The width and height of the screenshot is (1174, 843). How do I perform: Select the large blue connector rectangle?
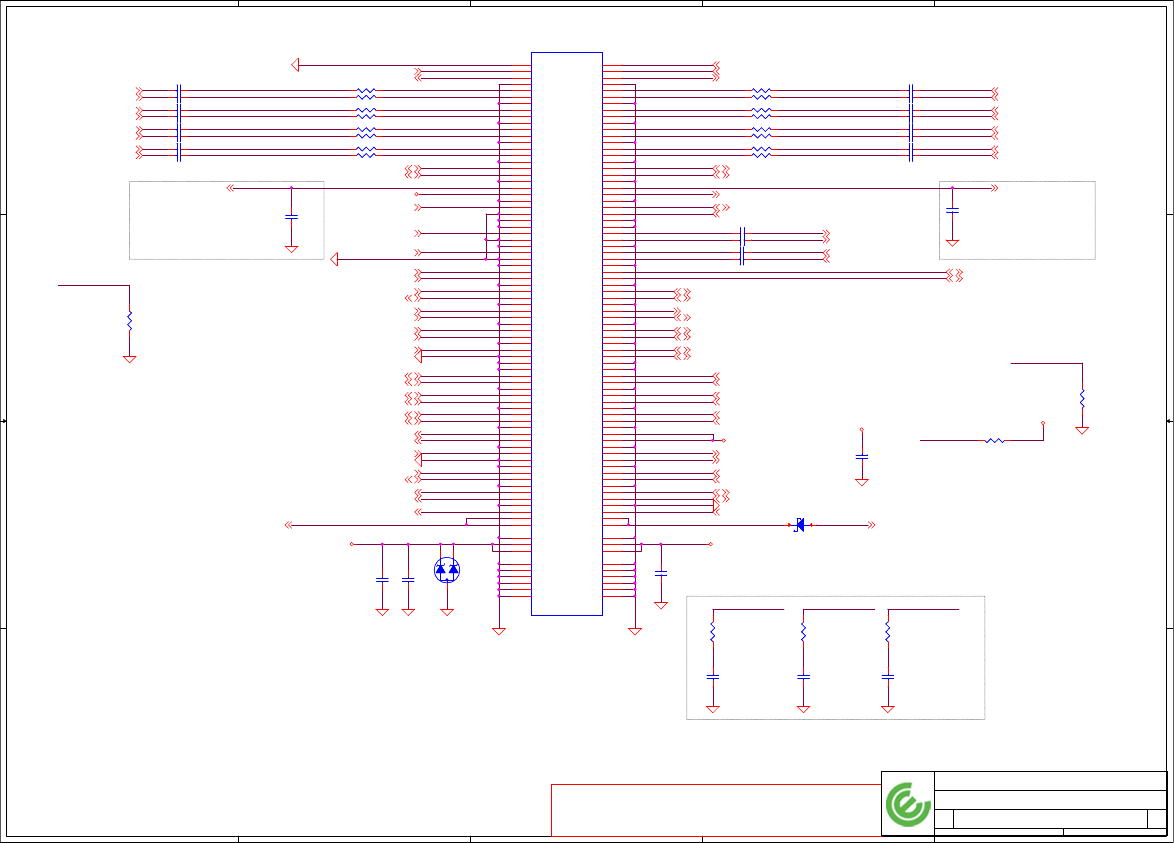[567, 334]
